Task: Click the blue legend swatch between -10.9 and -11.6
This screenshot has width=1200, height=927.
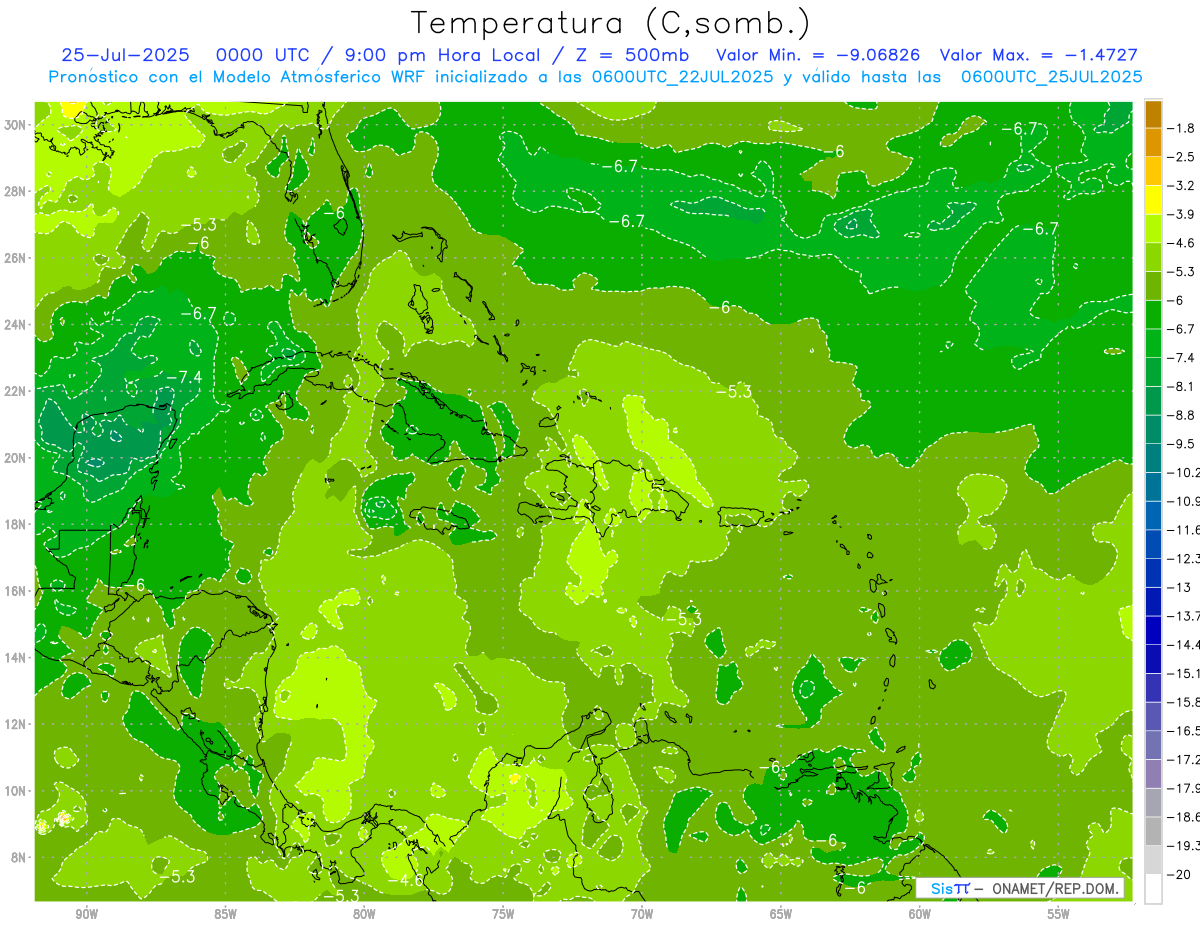Action: tap(1153, 515)
